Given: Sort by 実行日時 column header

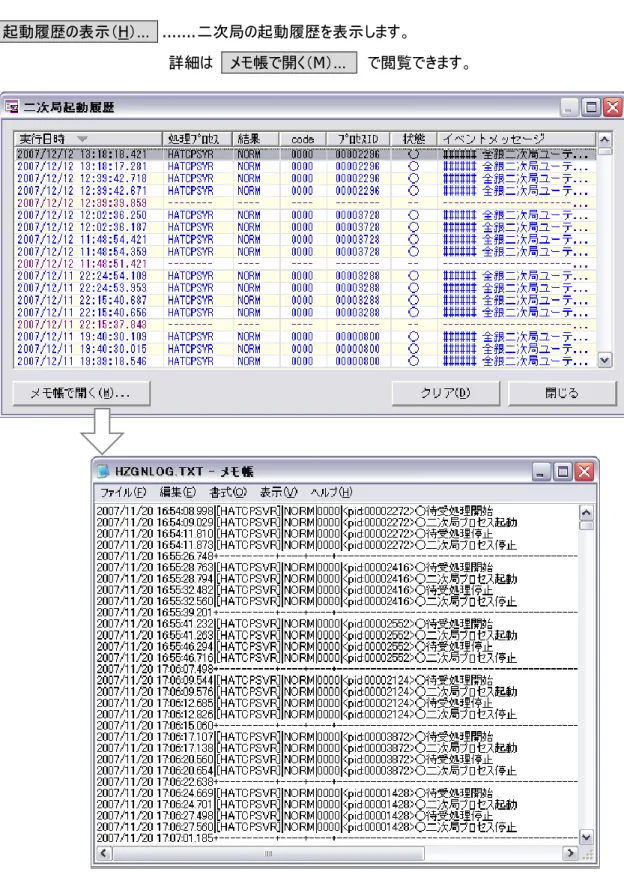Looking at the screenshot, I should click(x=88, y=138).
